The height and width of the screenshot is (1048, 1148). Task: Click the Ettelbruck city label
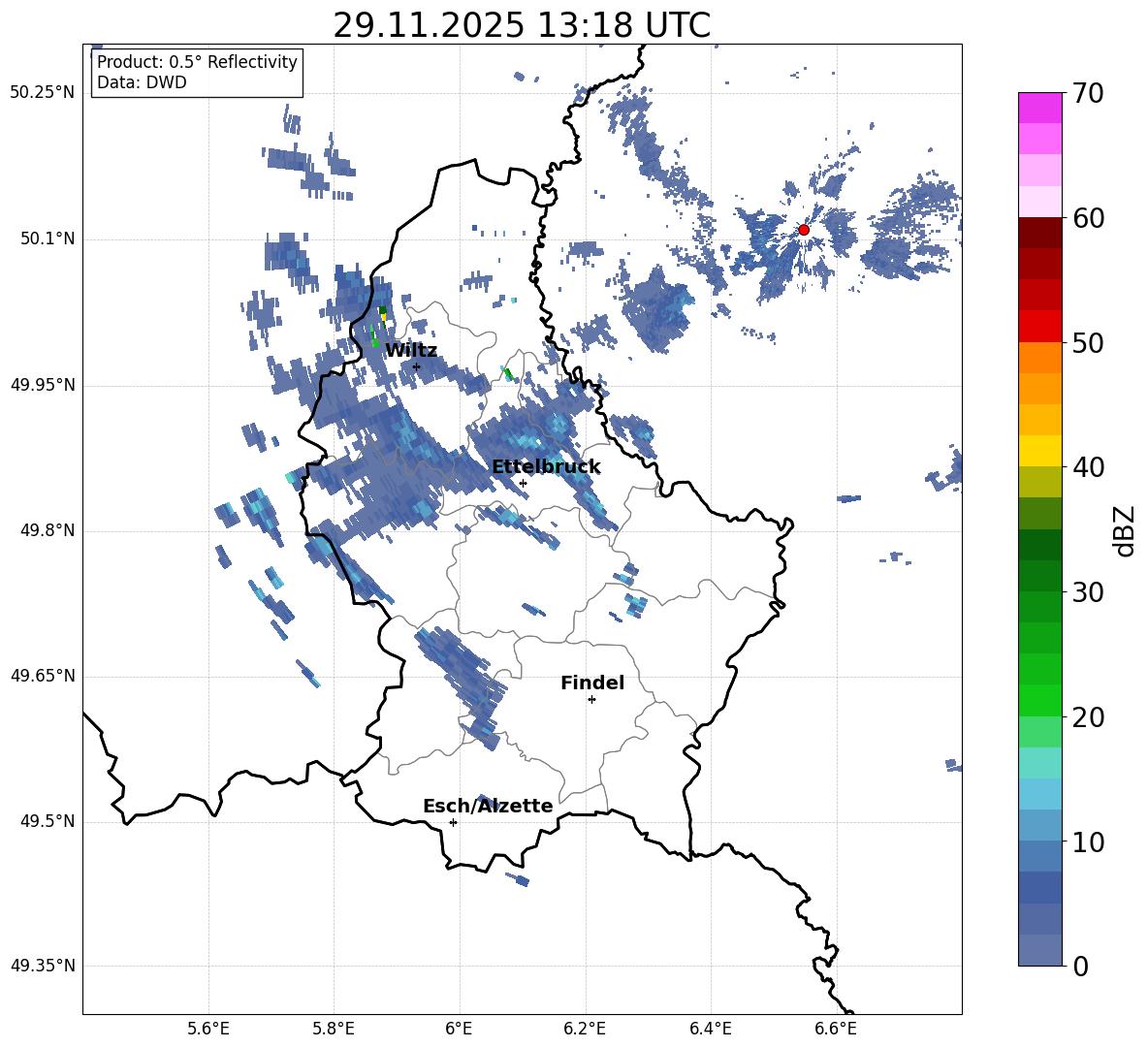tap(546, 467)
